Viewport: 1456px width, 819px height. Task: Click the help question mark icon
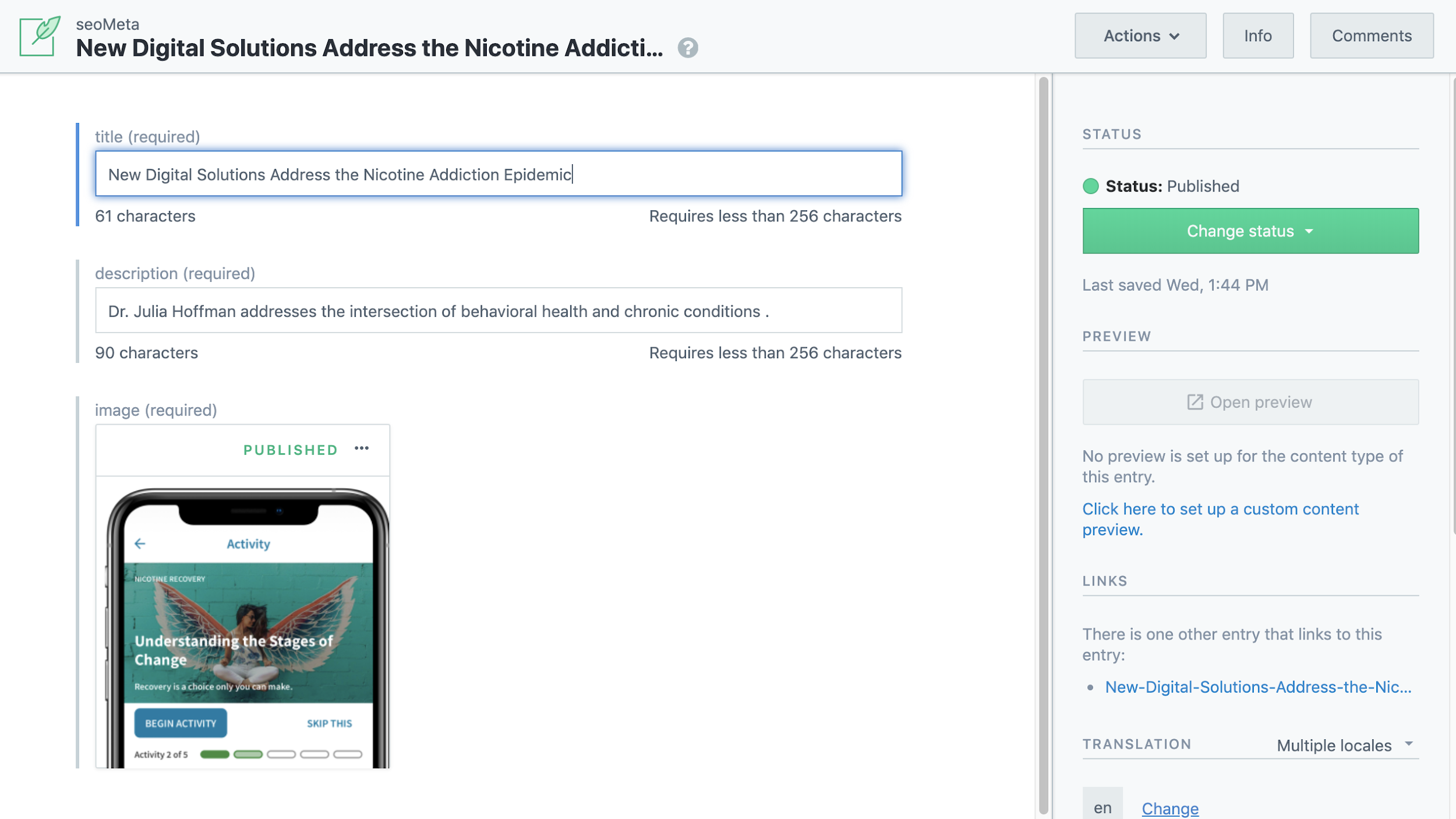tap(688, 48)
